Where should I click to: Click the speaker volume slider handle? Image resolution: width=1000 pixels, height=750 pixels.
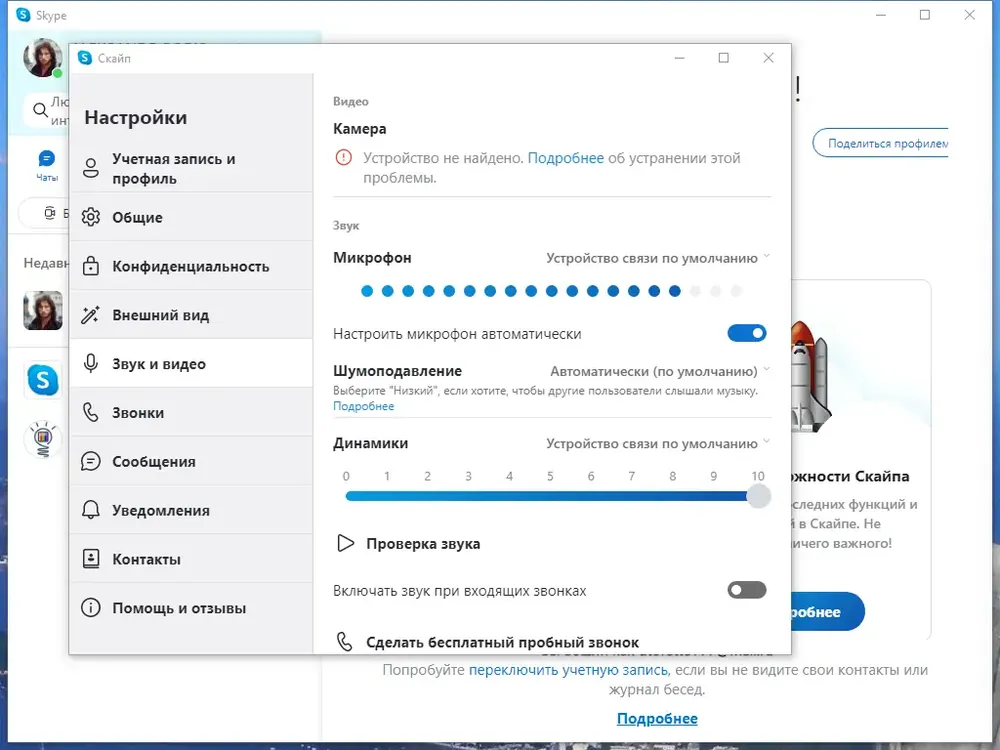(758, 496)
